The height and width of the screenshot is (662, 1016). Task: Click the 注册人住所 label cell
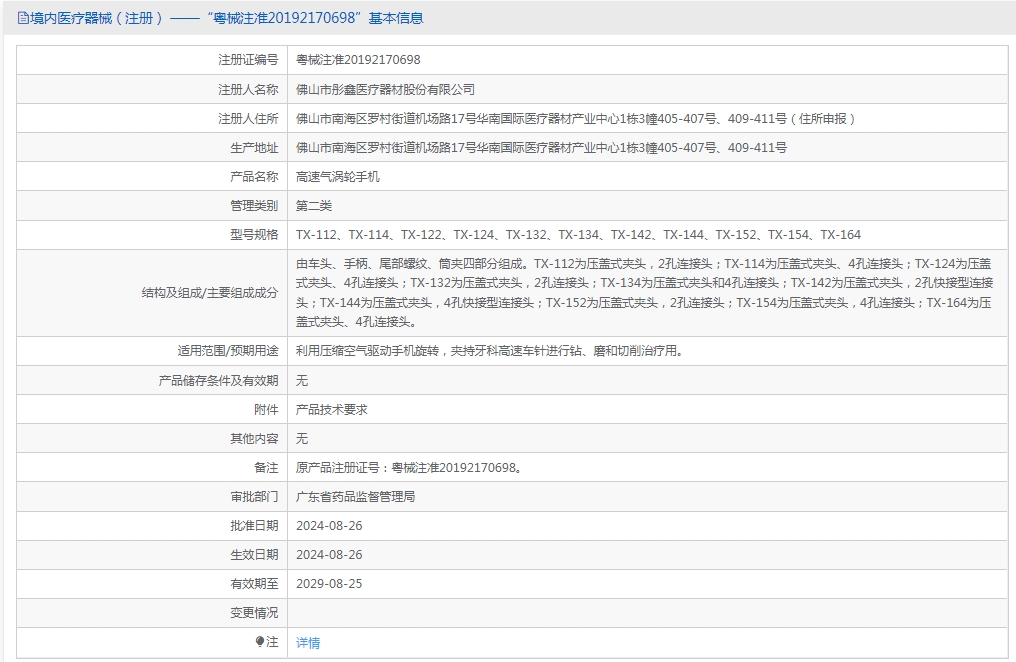(x=152, y=119)
